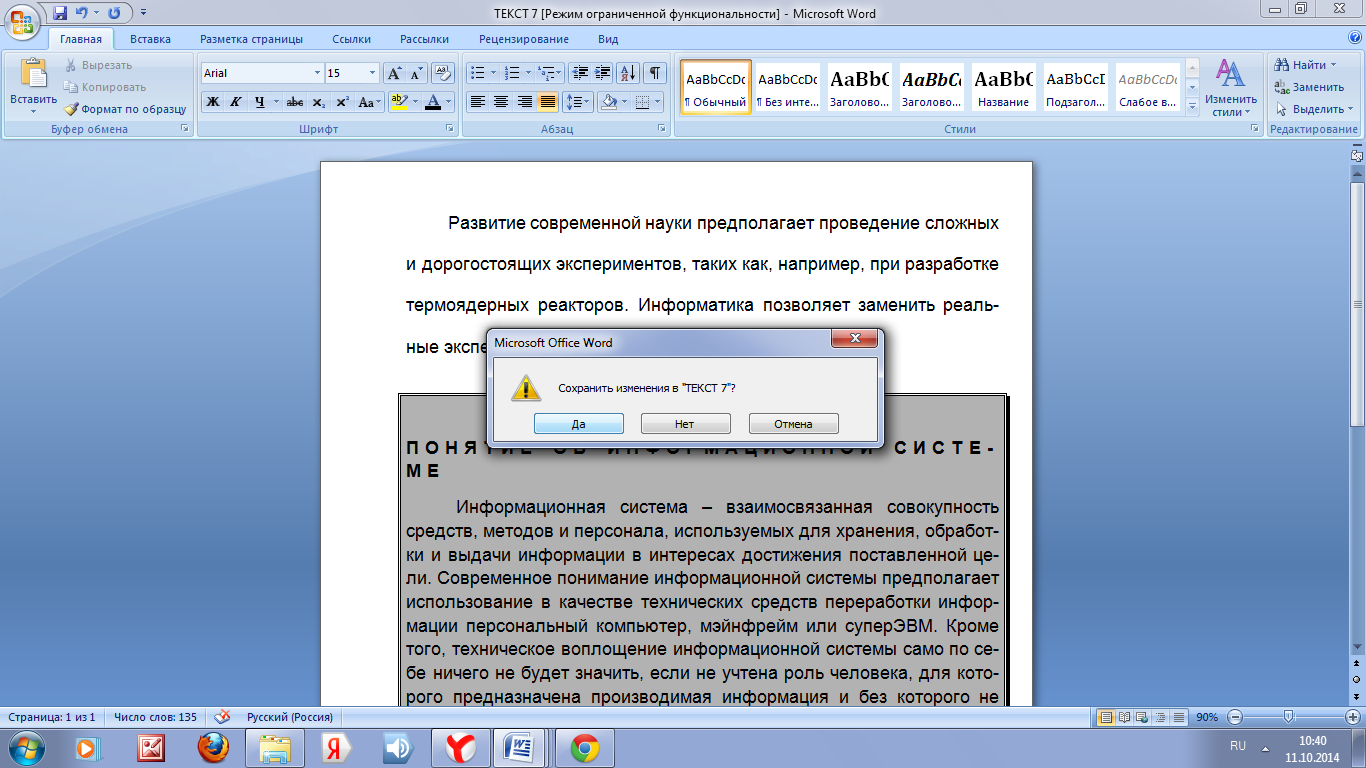Screen dimensions: 1366x768
Task: Click Да to save changes
Action: pos(579,424)
